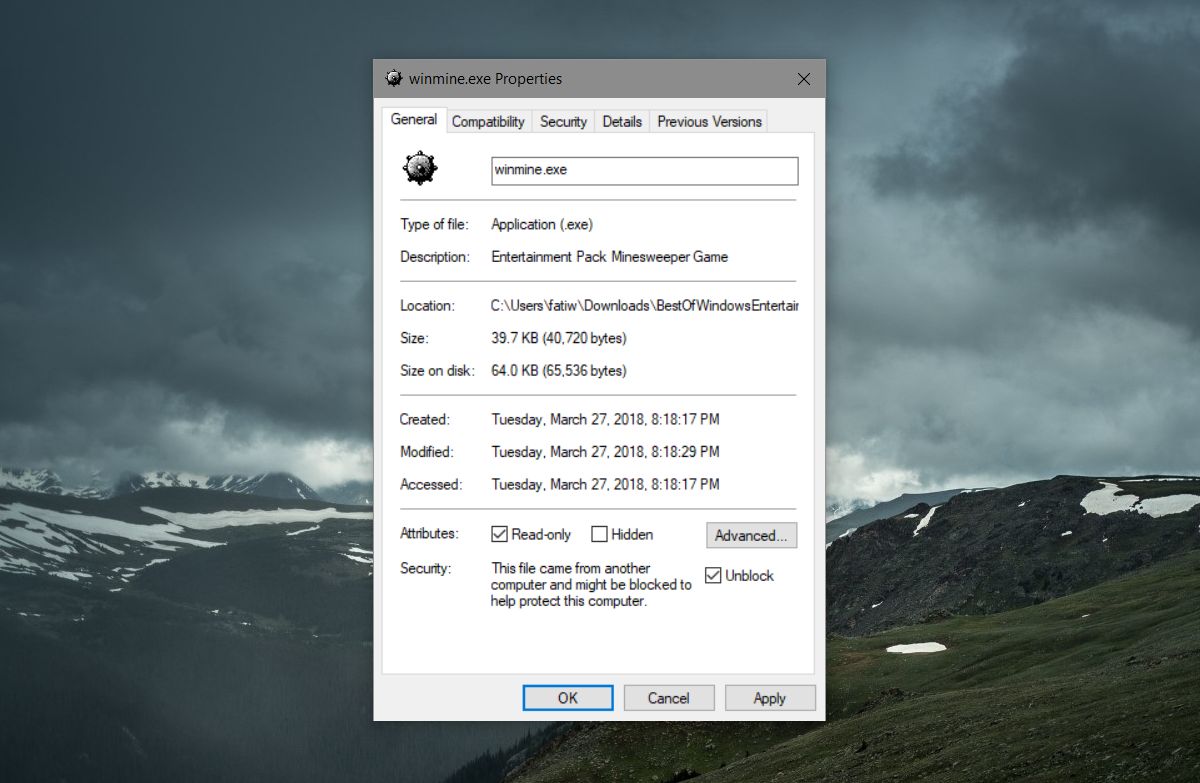Viewport: 1200px width, 783px height.
Task: Click the Application (.exe) file type text
Action: pos(542,224)
